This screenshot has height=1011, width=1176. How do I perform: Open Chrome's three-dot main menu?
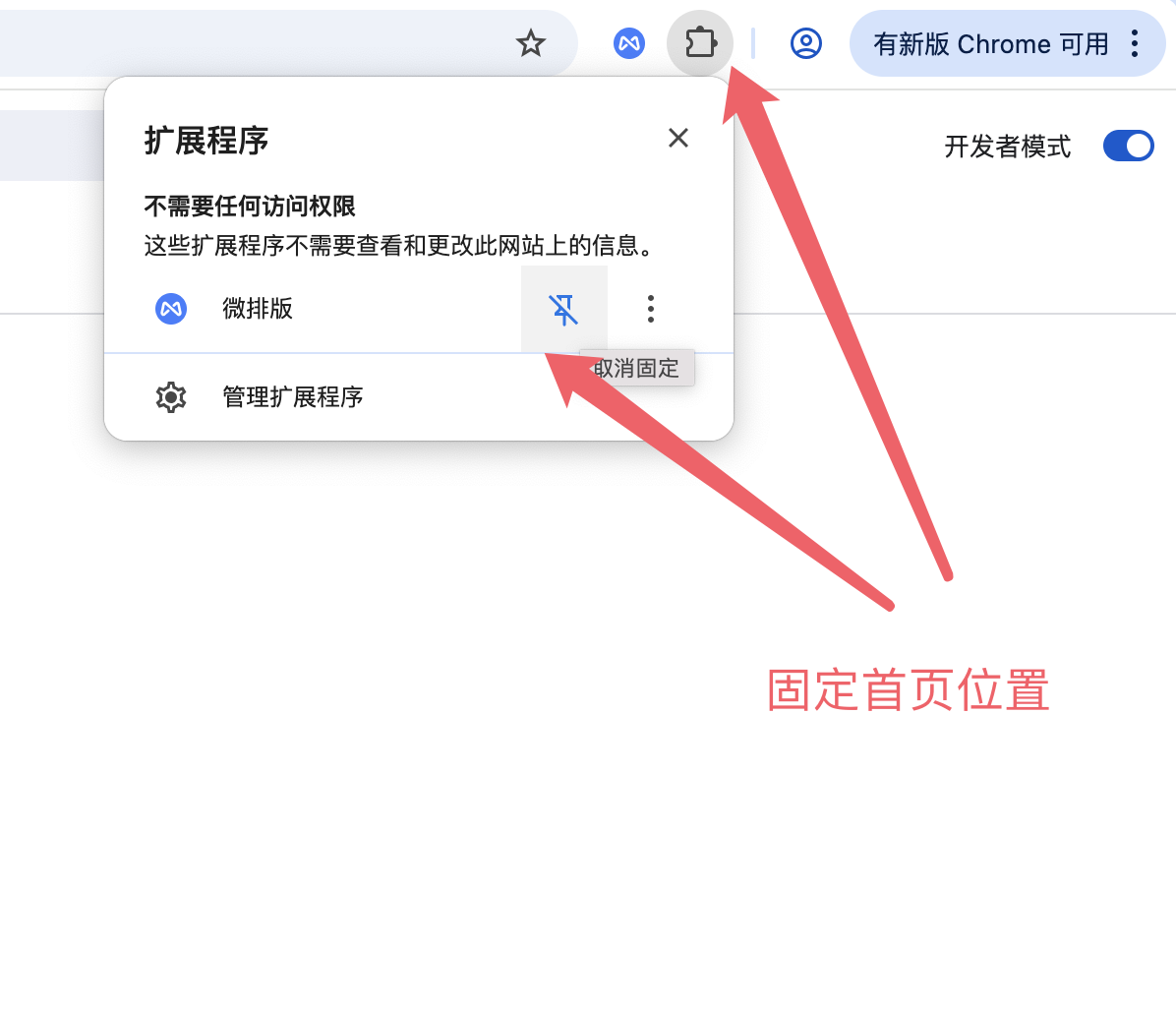click(x=1135, y=43)
